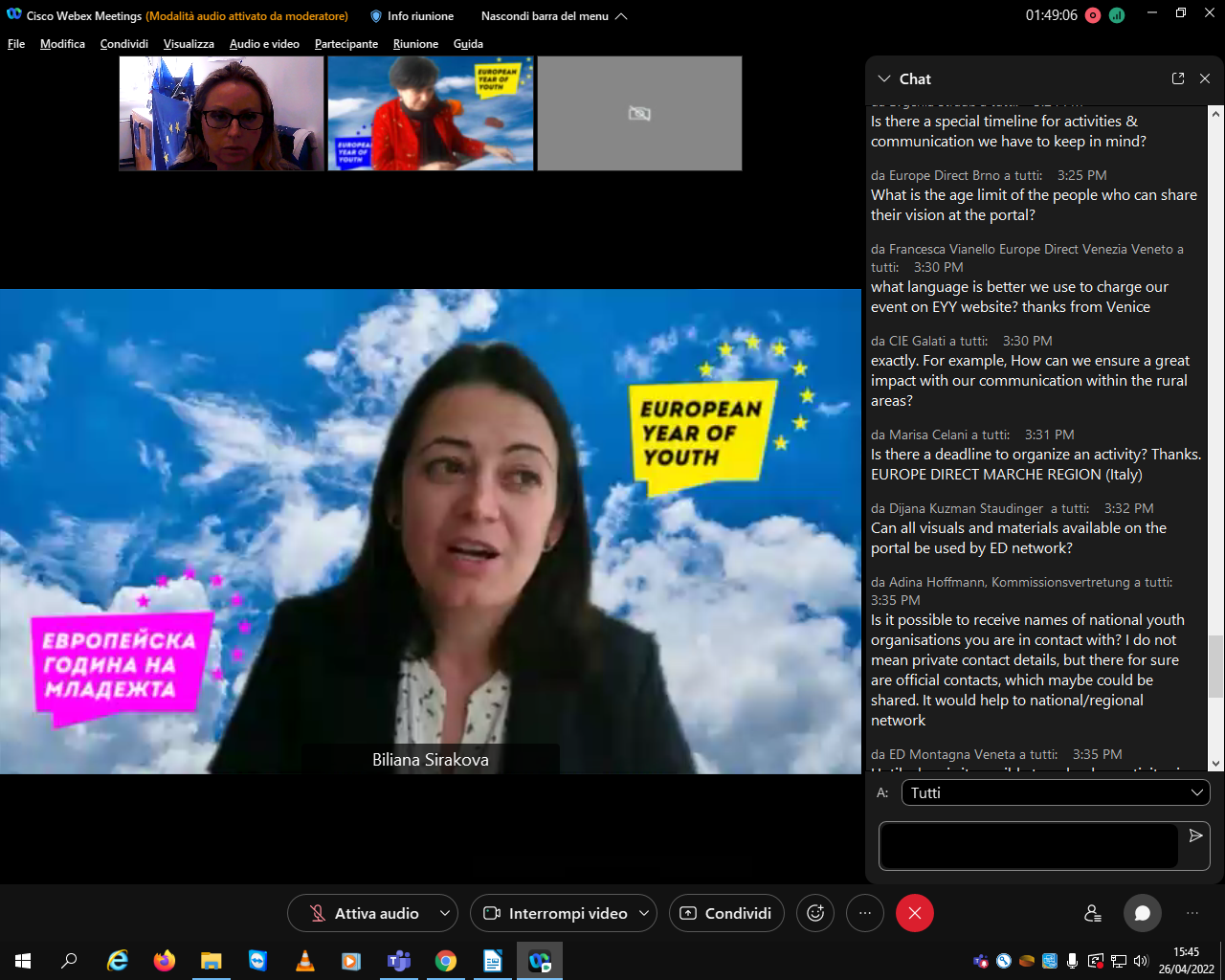Click Info riunione button

tap(412, 16)
